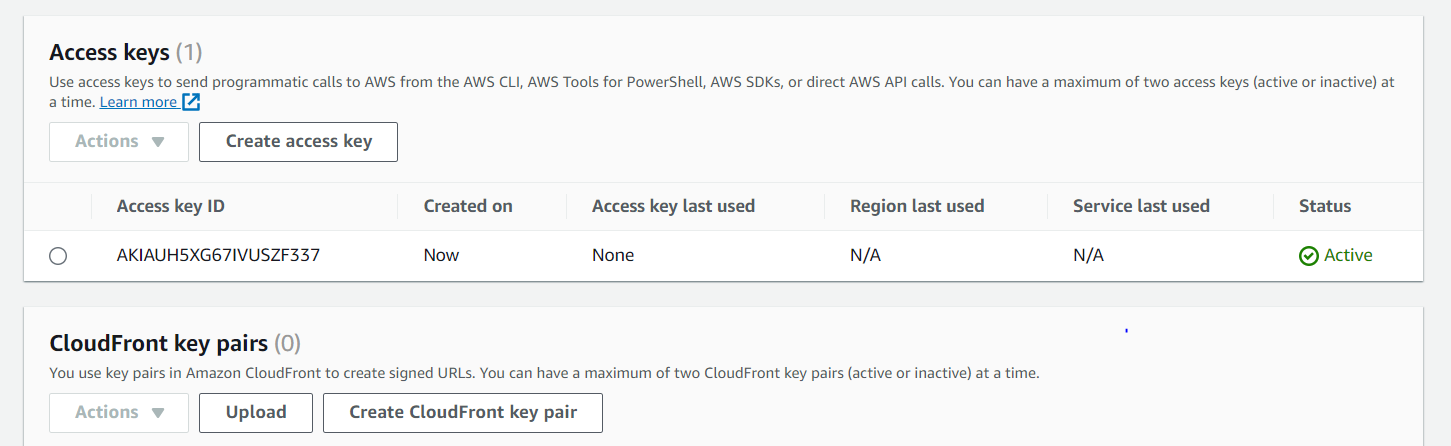Click the Create access key button
Viewport: 1451px width, 446px height.
coord(298,142)
